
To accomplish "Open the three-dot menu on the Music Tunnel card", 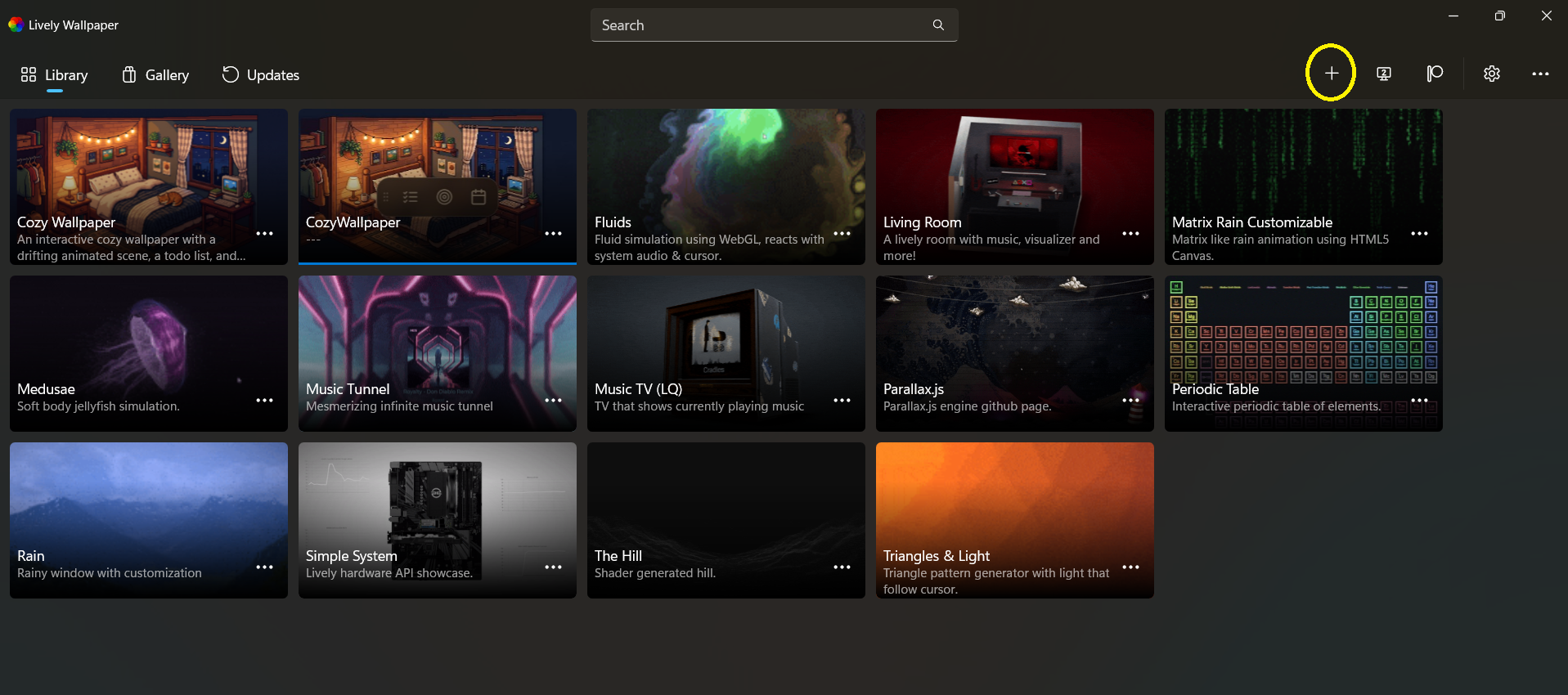I will (x=553, y=401).
